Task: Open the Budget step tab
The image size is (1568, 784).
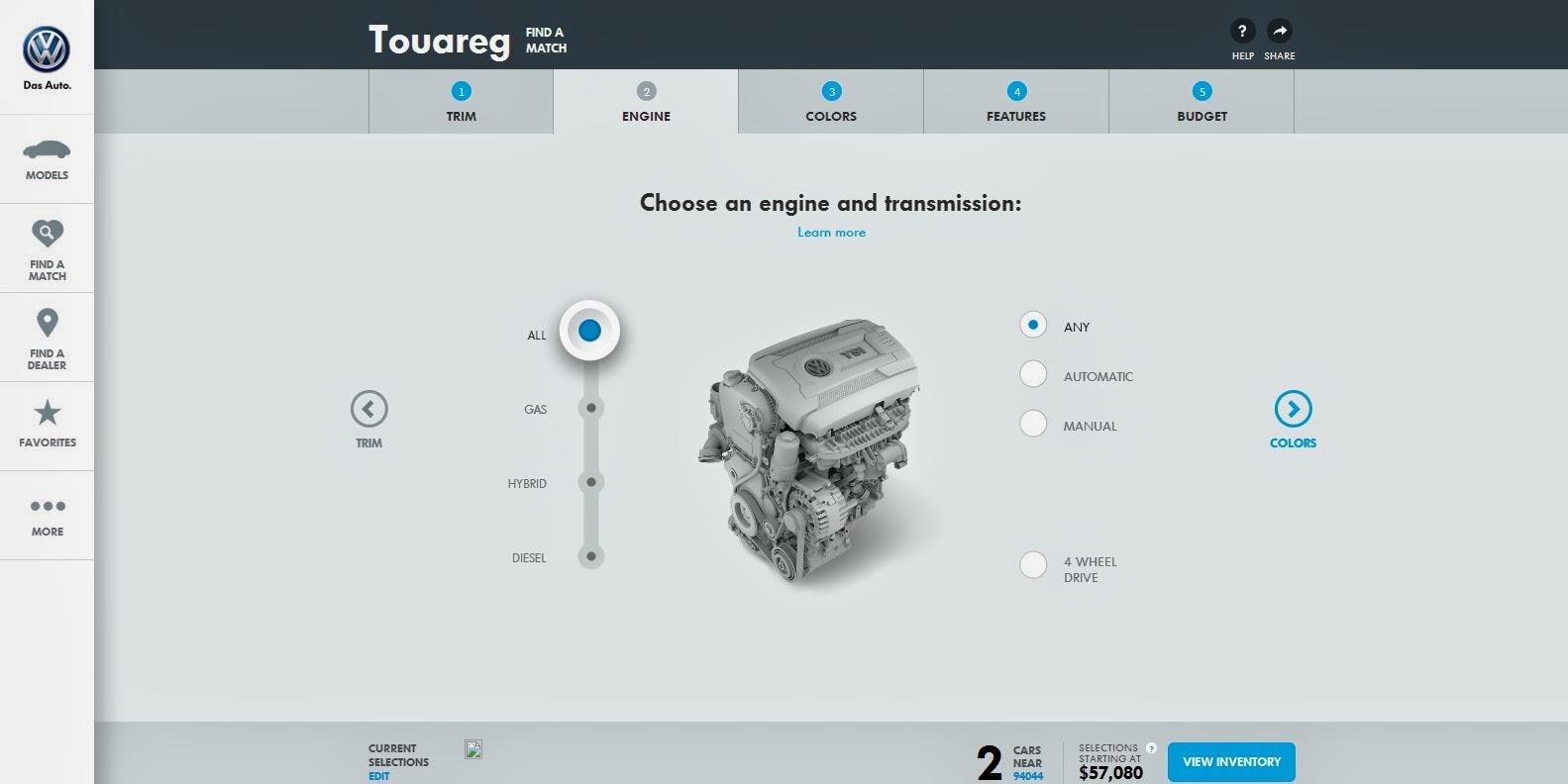Action: click(x=1202, y=102)
